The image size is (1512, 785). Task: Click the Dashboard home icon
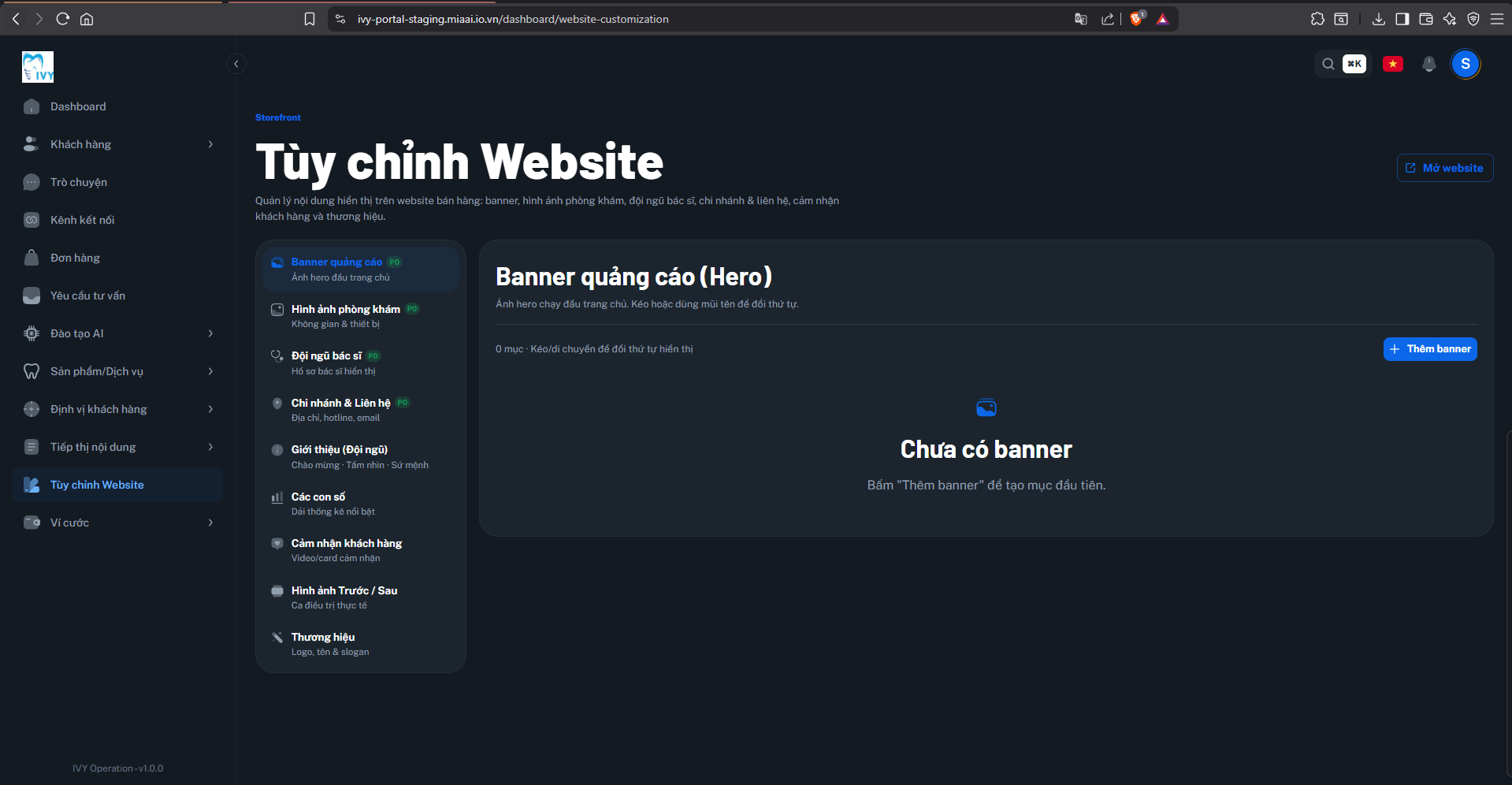(32, 106)
